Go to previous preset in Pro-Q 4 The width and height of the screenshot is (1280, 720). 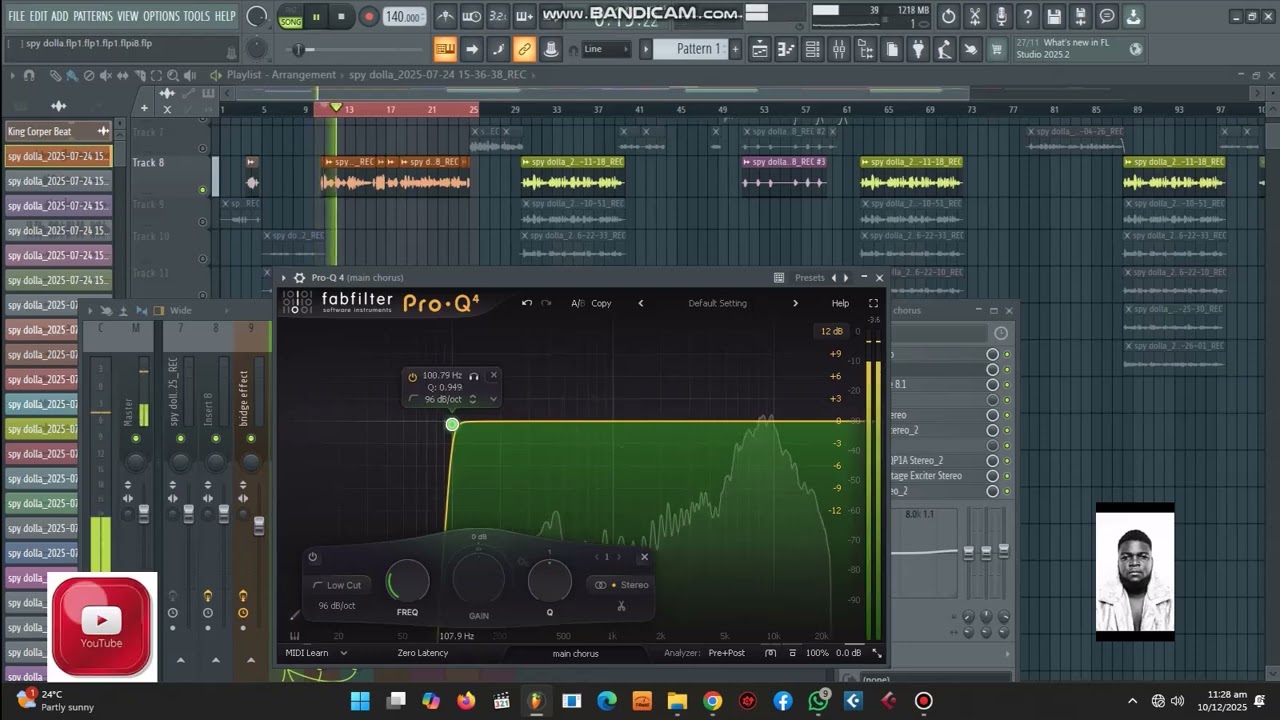coord(641,303)
